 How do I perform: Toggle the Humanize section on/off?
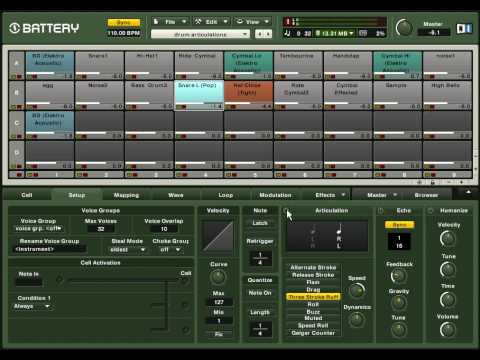(430, 210)
